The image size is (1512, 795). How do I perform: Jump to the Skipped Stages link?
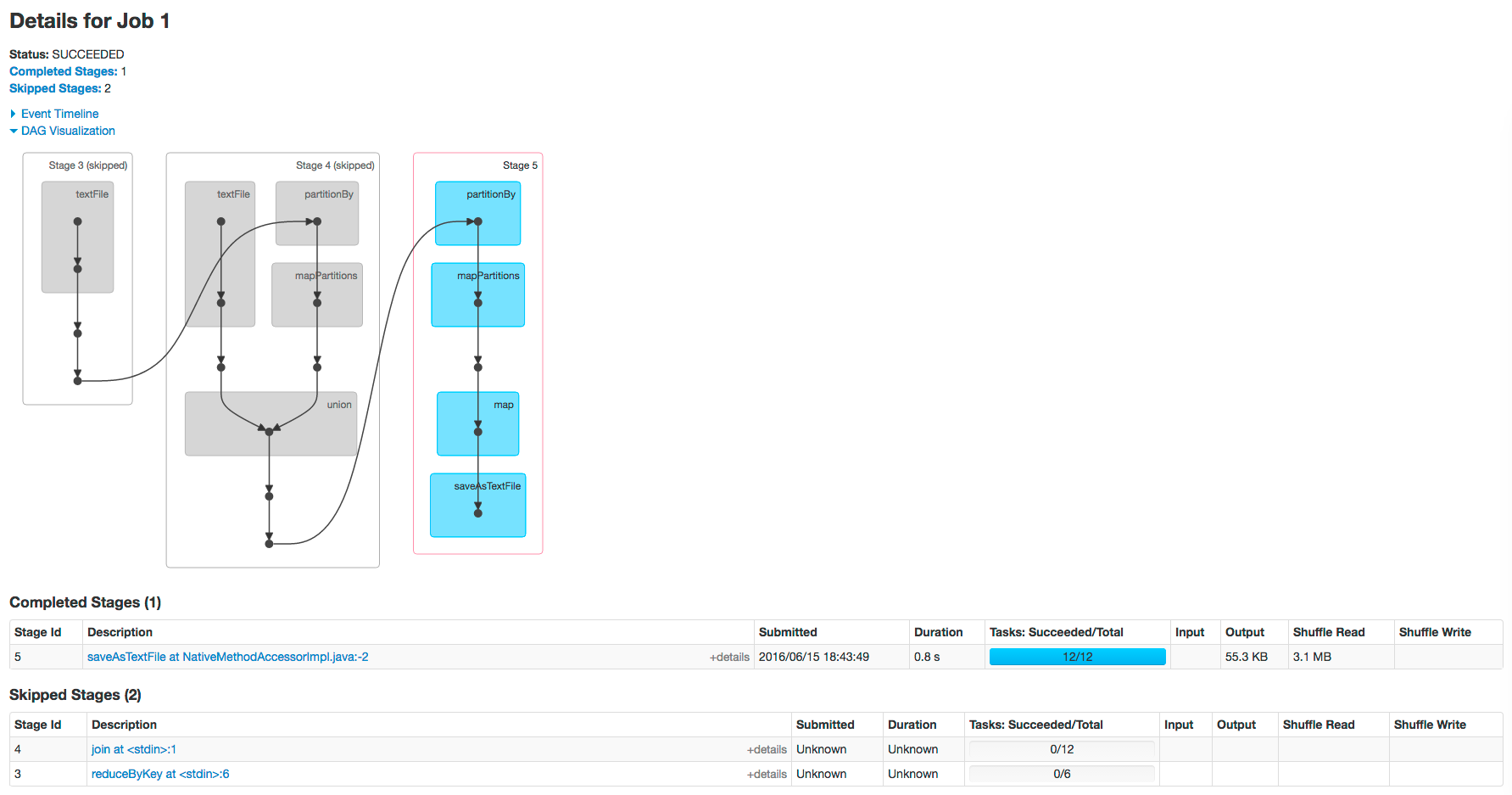pyautogui.click(x=55, y=88)
